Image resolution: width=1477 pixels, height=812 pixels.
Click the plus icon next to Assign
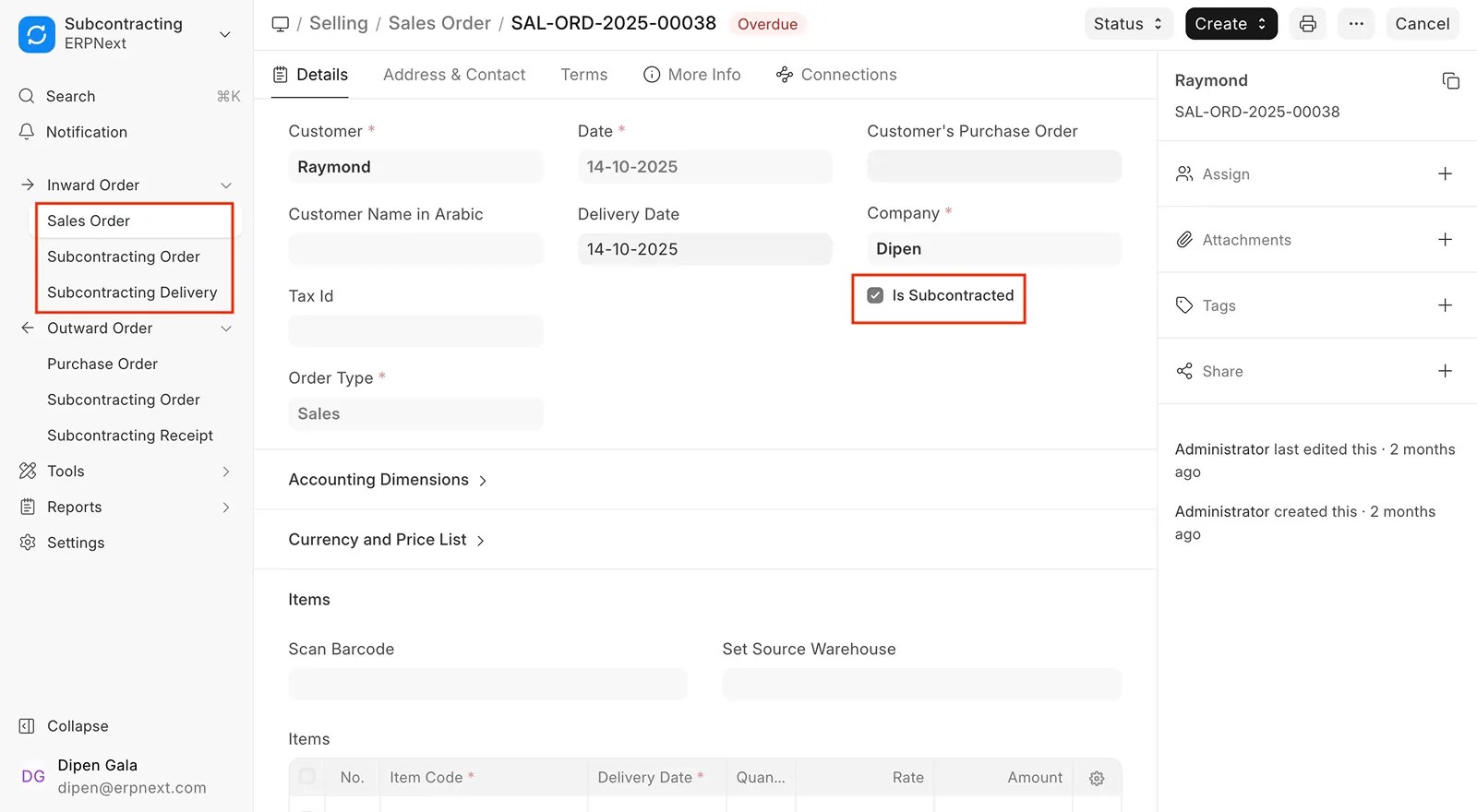click(x=1446, y=173)
